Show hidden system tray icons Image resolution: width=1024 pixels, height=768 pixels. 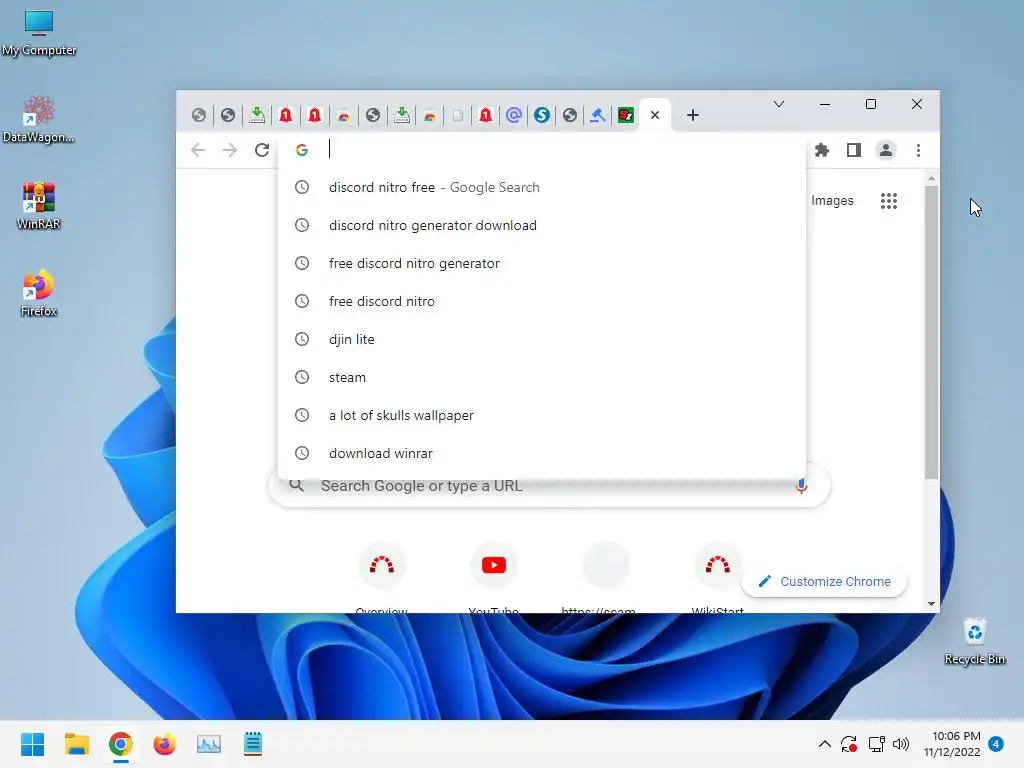825,744
